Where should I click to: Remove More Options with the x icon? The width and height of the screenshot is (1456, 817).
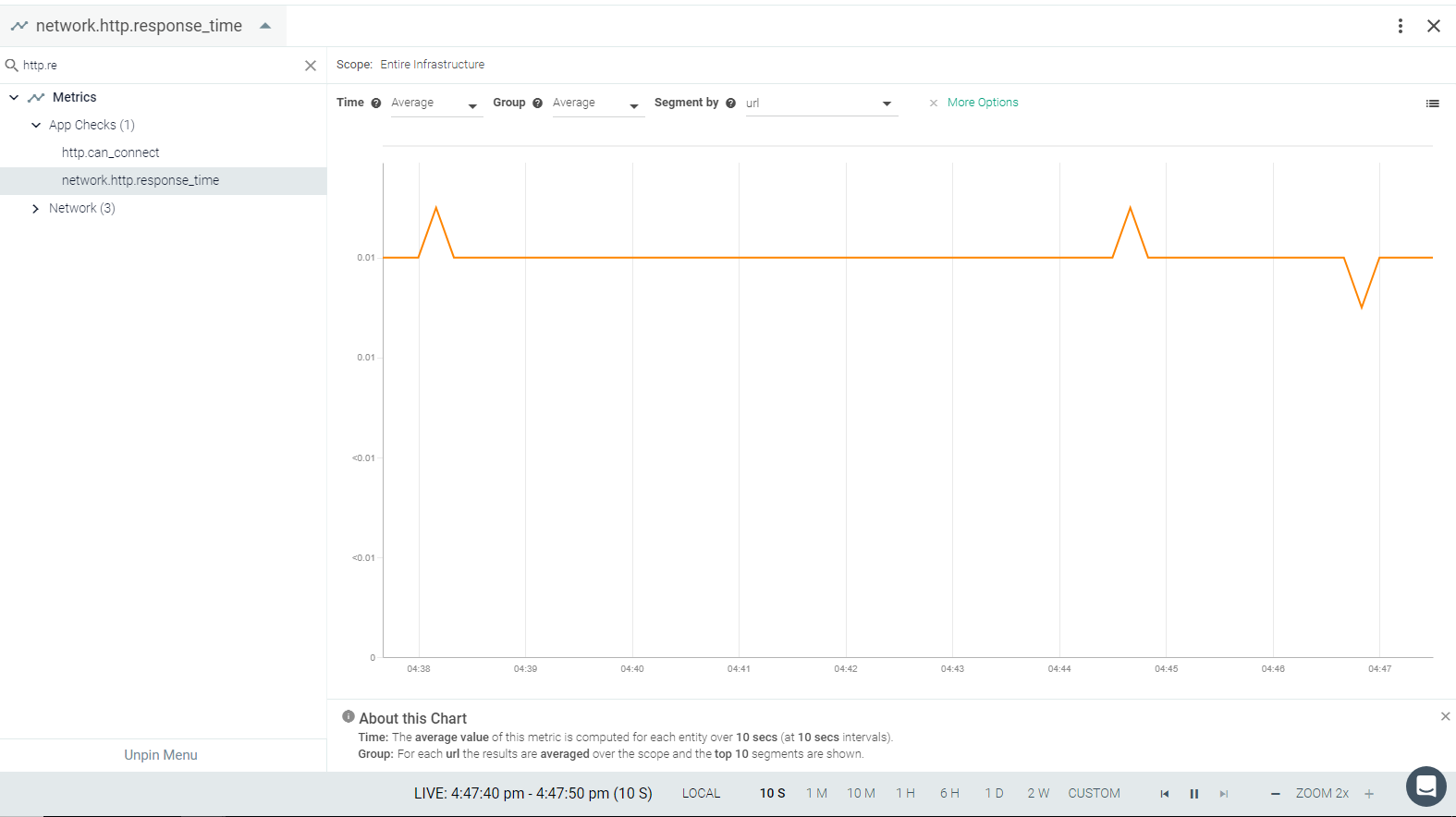tap(934, 104)
